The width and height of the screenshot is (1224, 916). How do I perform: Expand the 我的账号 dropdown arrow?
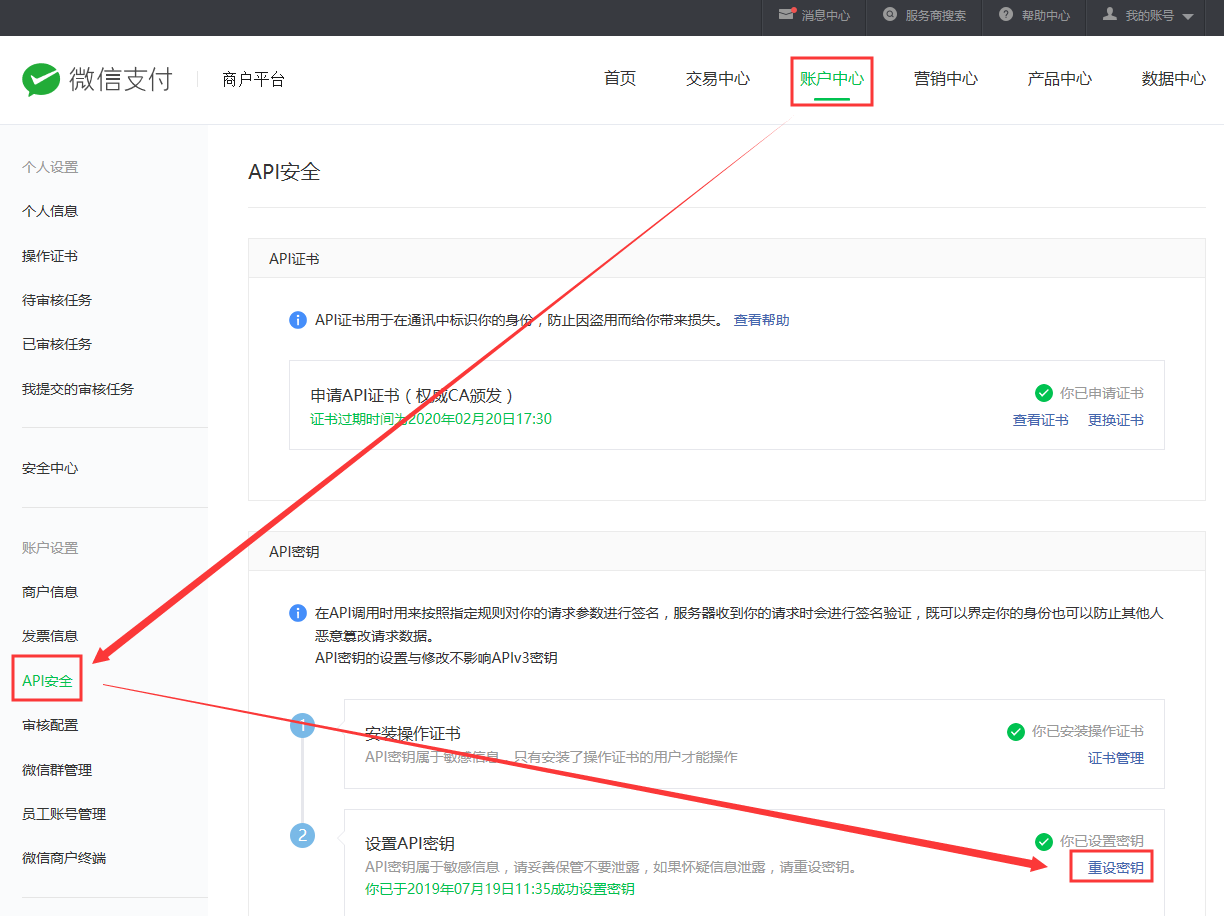coord(1188,17)
